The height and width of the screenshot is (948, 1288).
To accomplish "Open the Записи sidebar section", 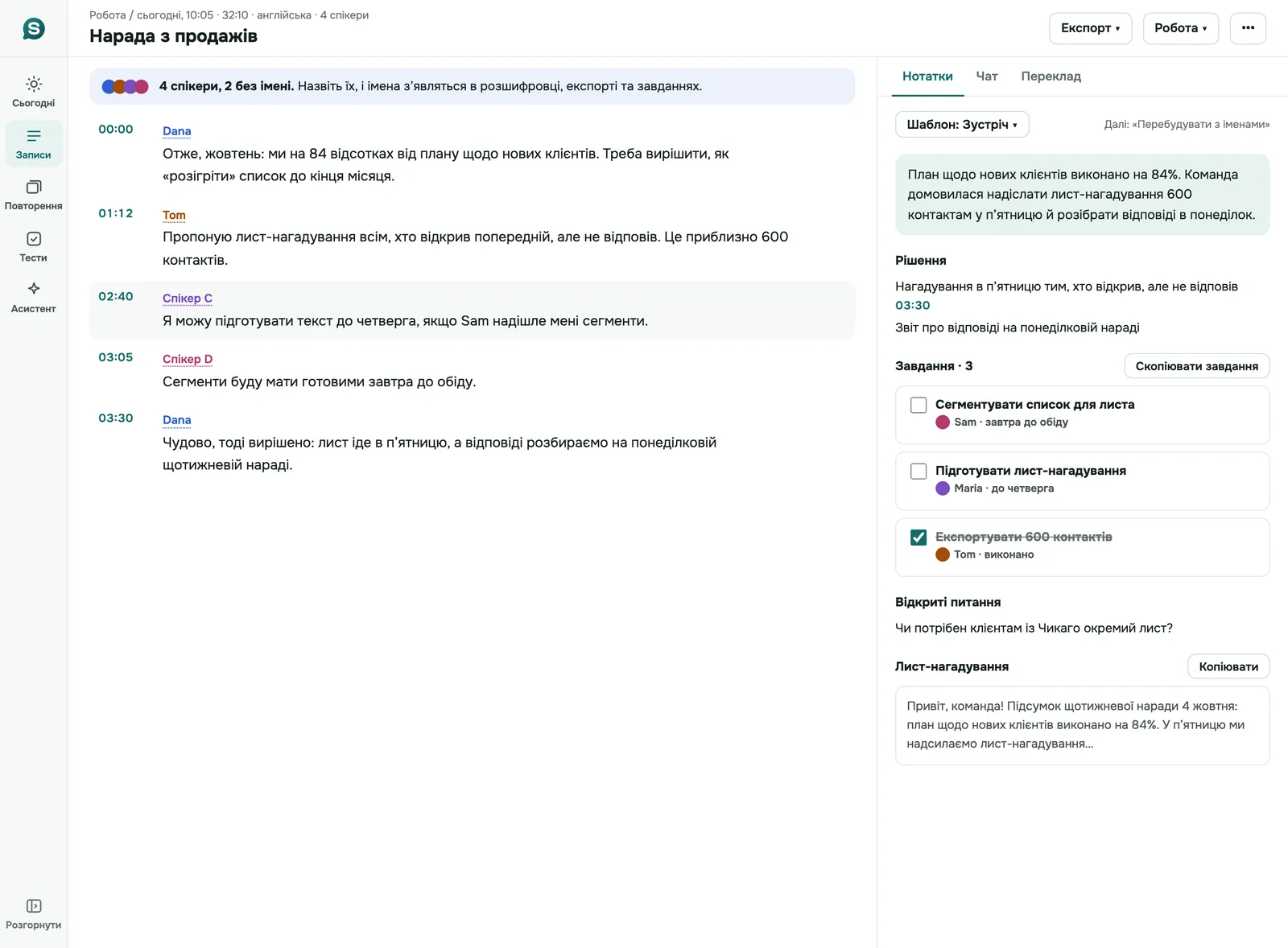I will click(x=34, y=144).
